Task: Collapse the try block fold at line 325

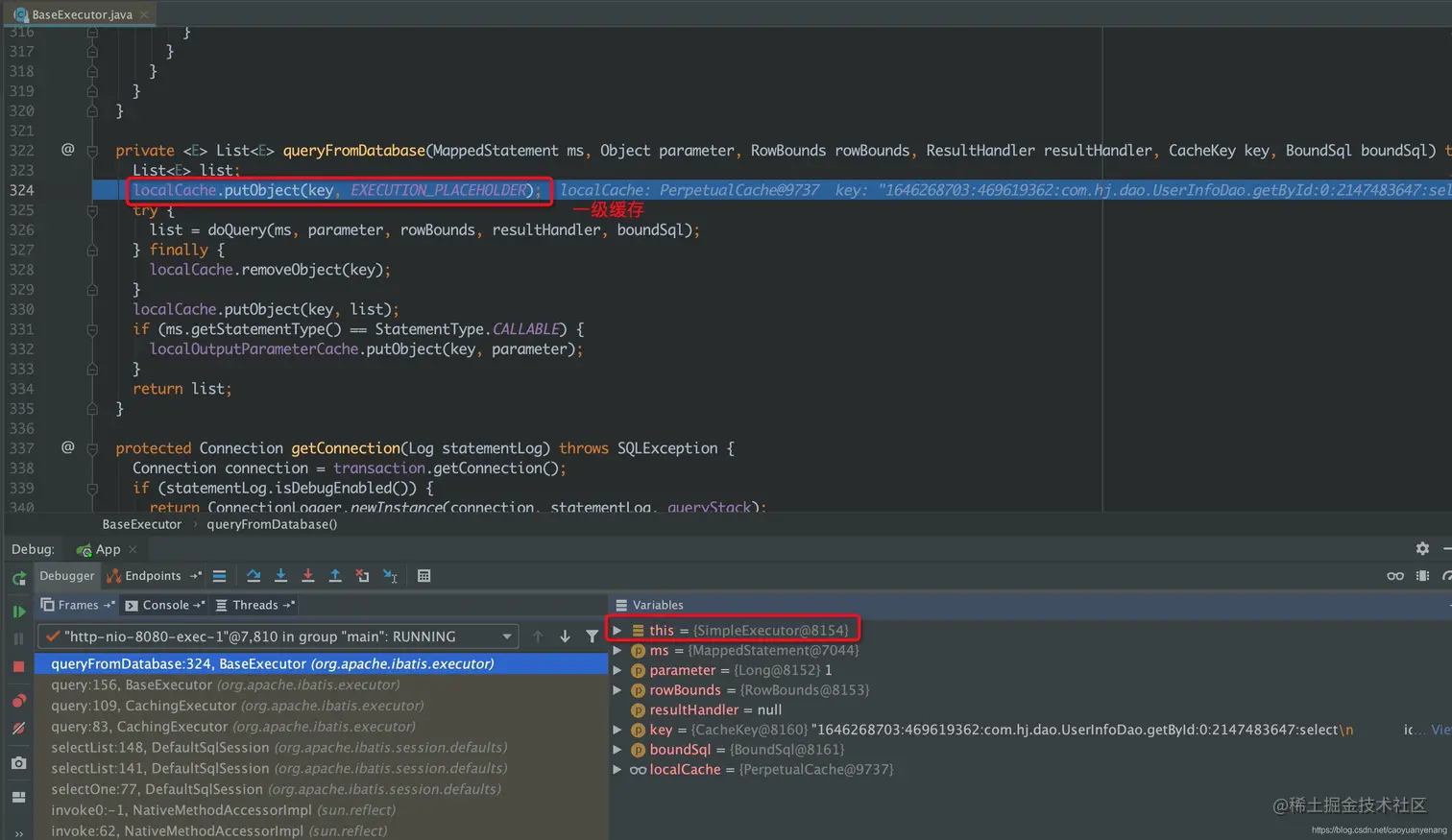Action: (x=92, y=210)
